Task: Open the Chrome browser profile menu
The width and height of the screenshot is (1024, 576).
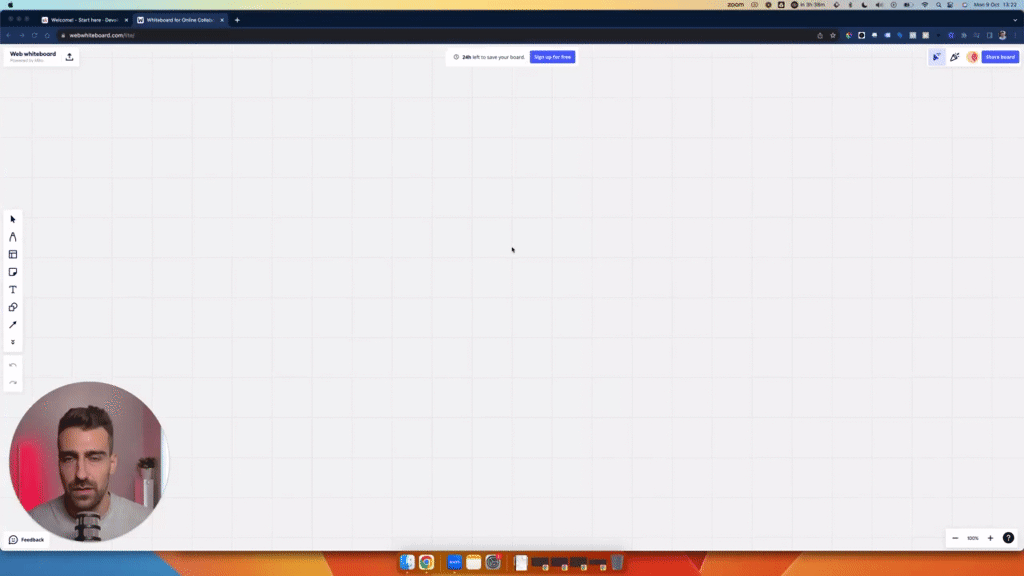Action: pyautogui.click(x=1003, y=33)
